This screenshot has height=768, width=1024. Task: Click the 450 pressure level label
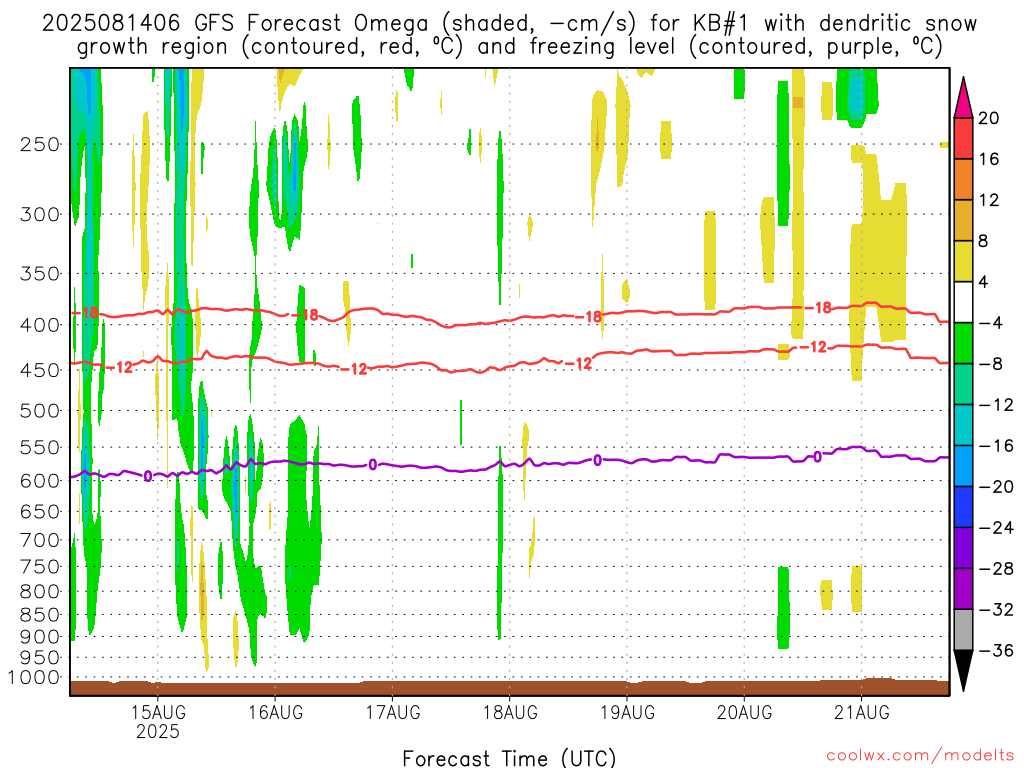[40, 370]
